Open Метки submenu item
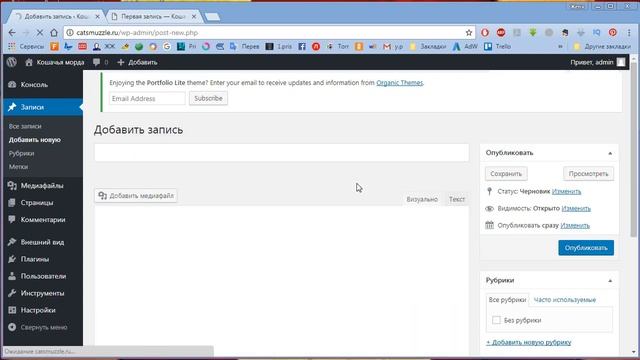Image resolution: width=640 pixels, height=360 pixels. pos(18,167)
